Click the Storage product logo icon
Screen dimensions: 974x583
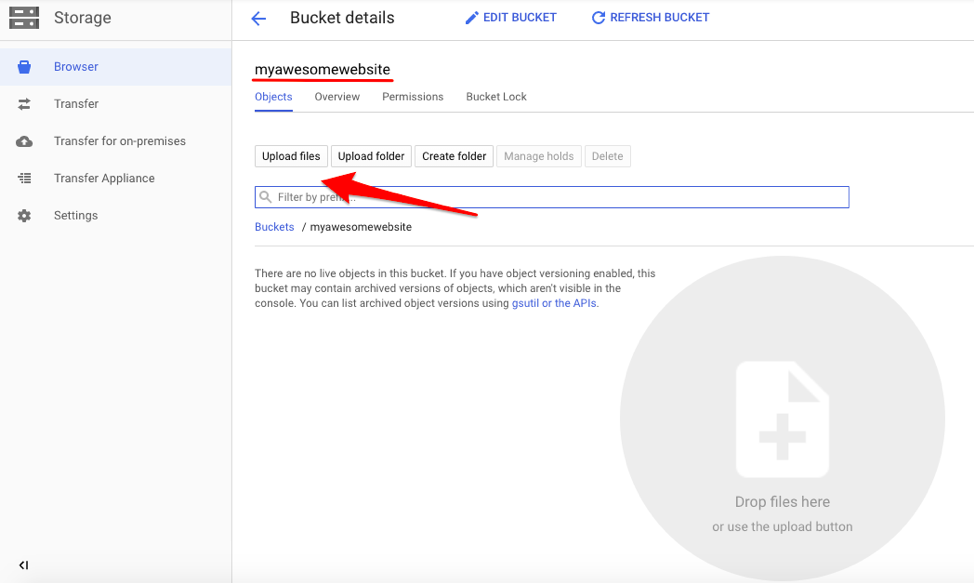(x=24, y=18)
